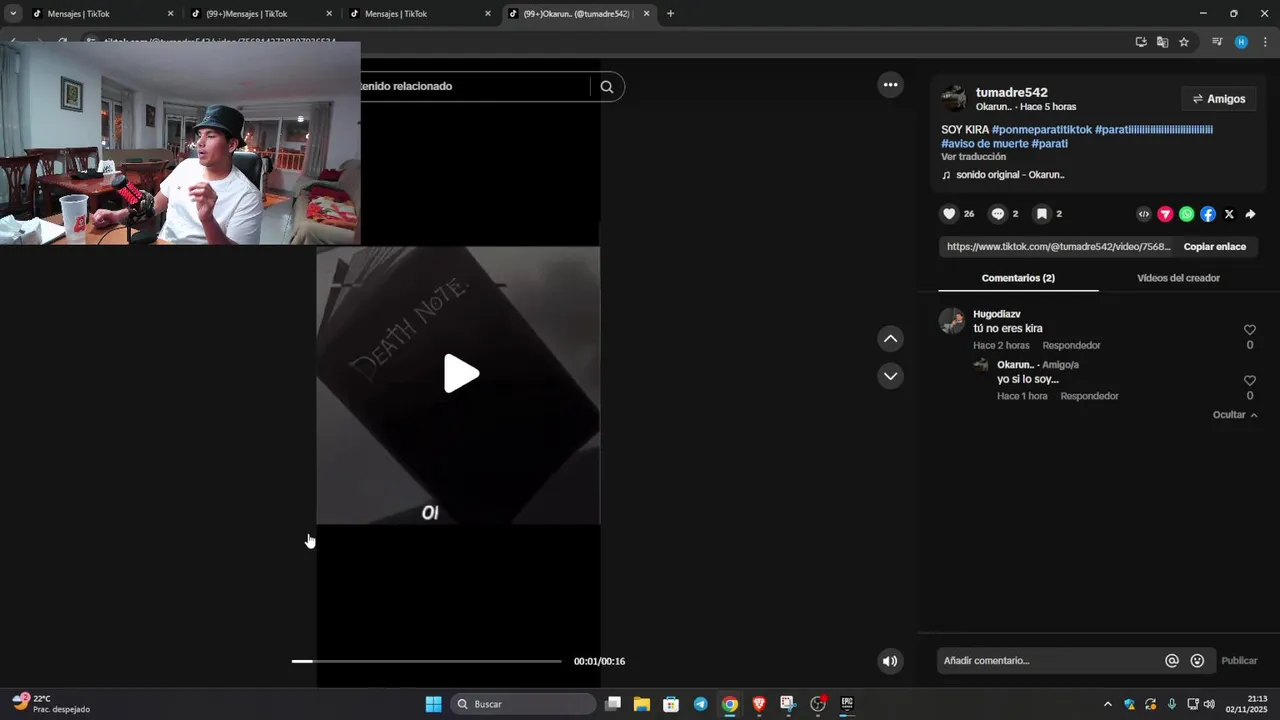The width and height of the screenshot is (1280, 720).
Task: Open more share options arrow
Action: pyautogui.click(x=1250, y=214)
